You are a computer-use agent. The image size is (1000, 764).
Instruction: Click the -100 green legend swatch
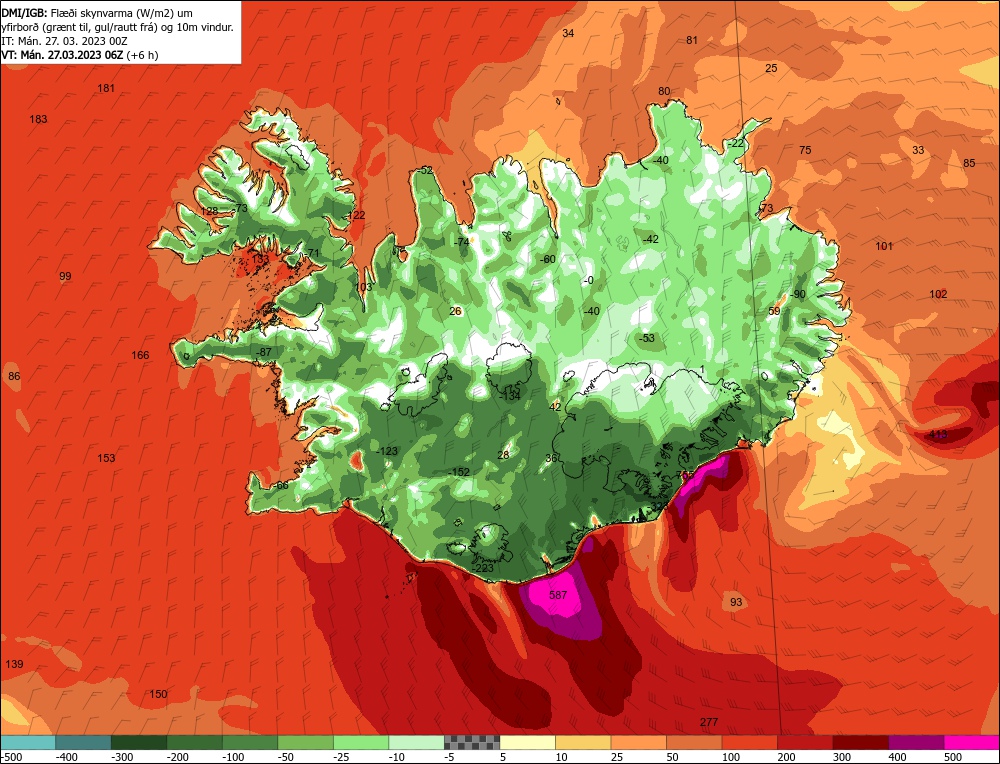[250, 742]
